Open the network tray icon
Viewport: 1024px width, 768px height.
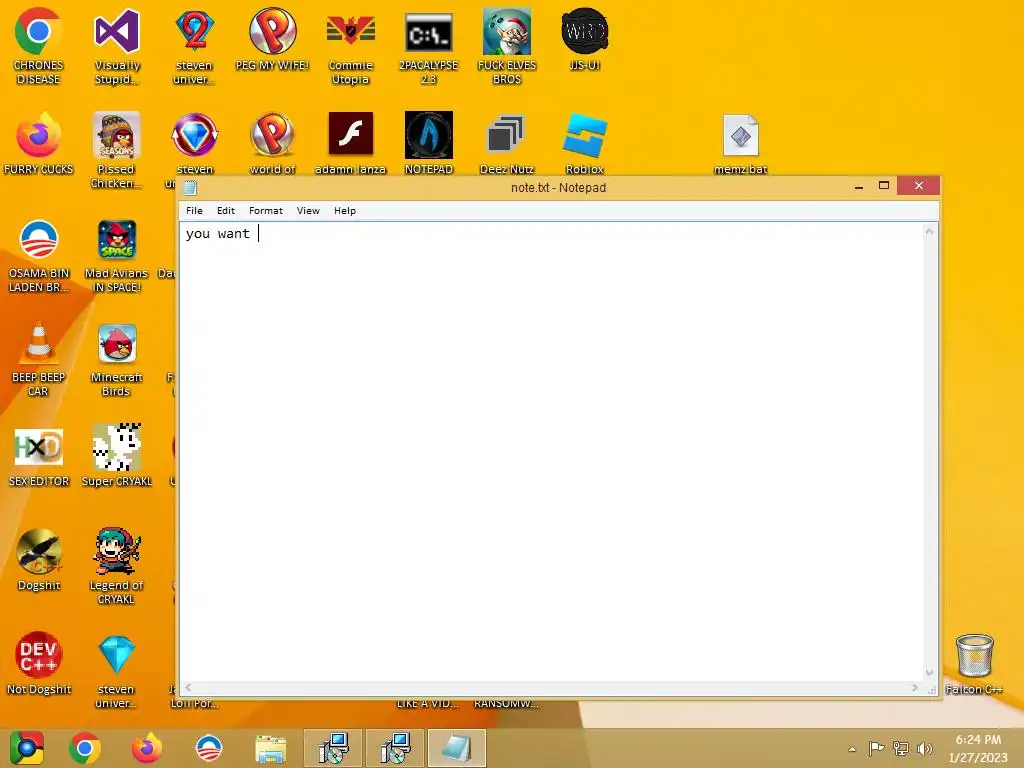(x=901, y=748)
